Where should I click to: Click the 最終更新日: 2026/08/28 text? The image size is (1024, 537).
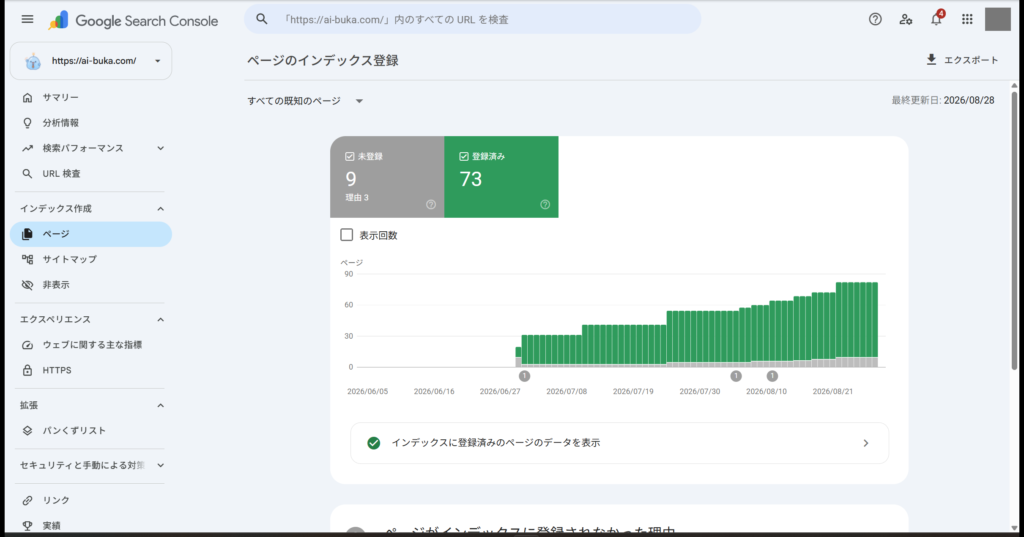[x=943, y=101]
